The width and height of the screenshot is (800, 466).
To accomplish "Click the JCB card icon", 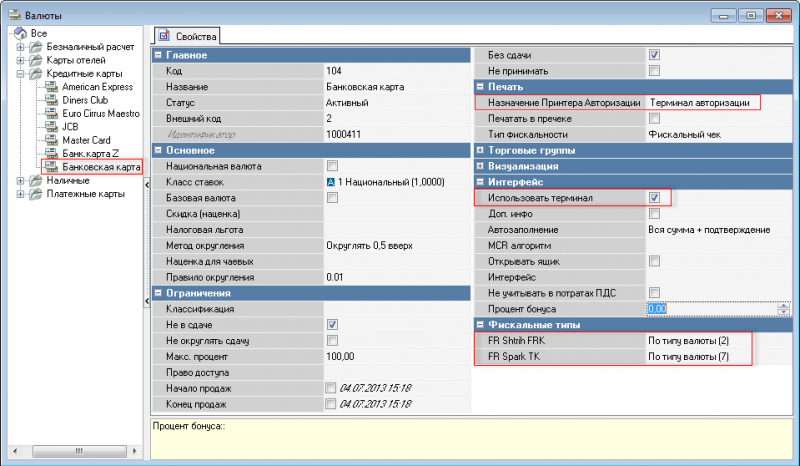I will [x=50, y=127].
